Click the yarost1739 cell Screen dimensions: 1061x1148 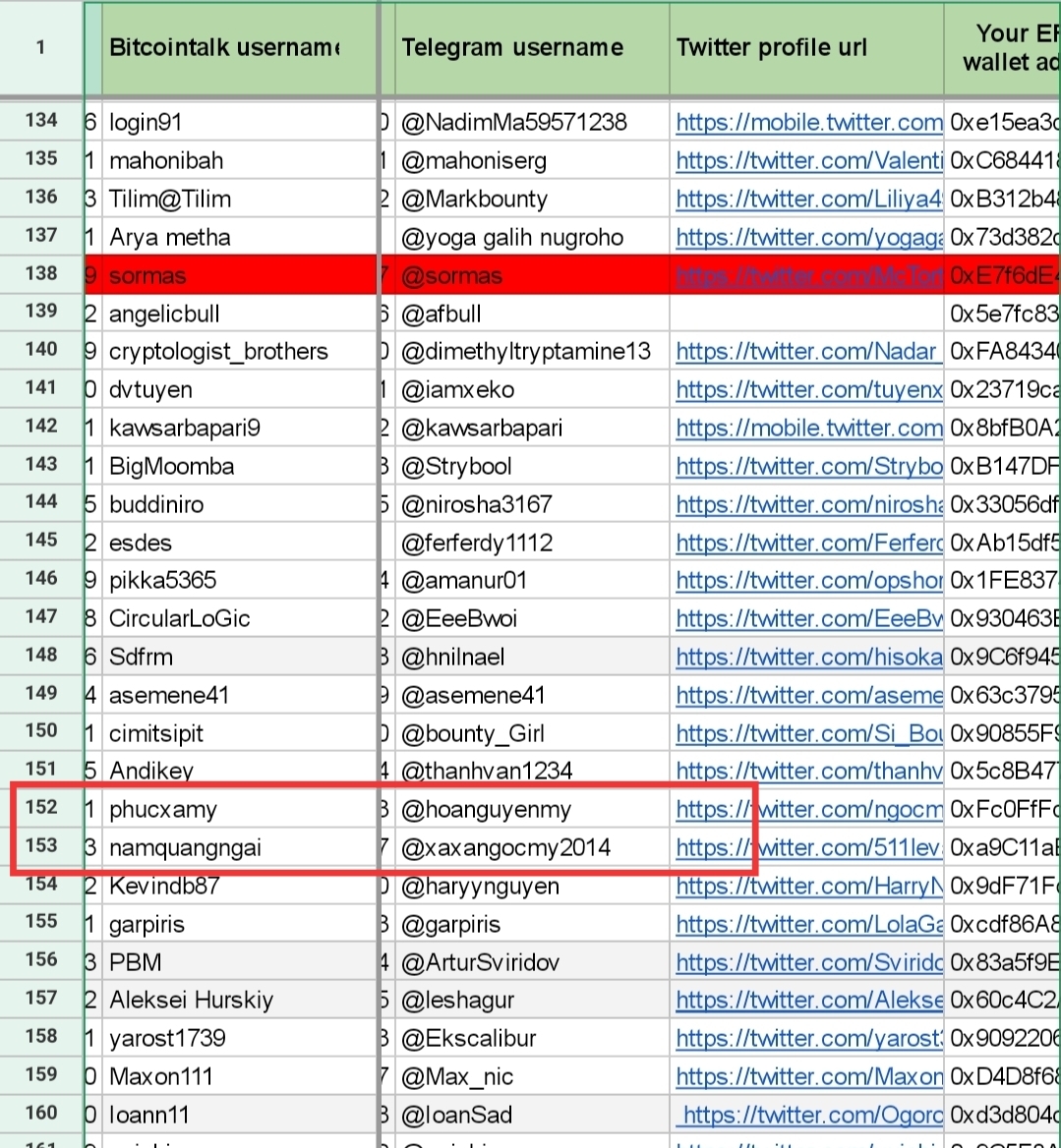point(239,1038)
